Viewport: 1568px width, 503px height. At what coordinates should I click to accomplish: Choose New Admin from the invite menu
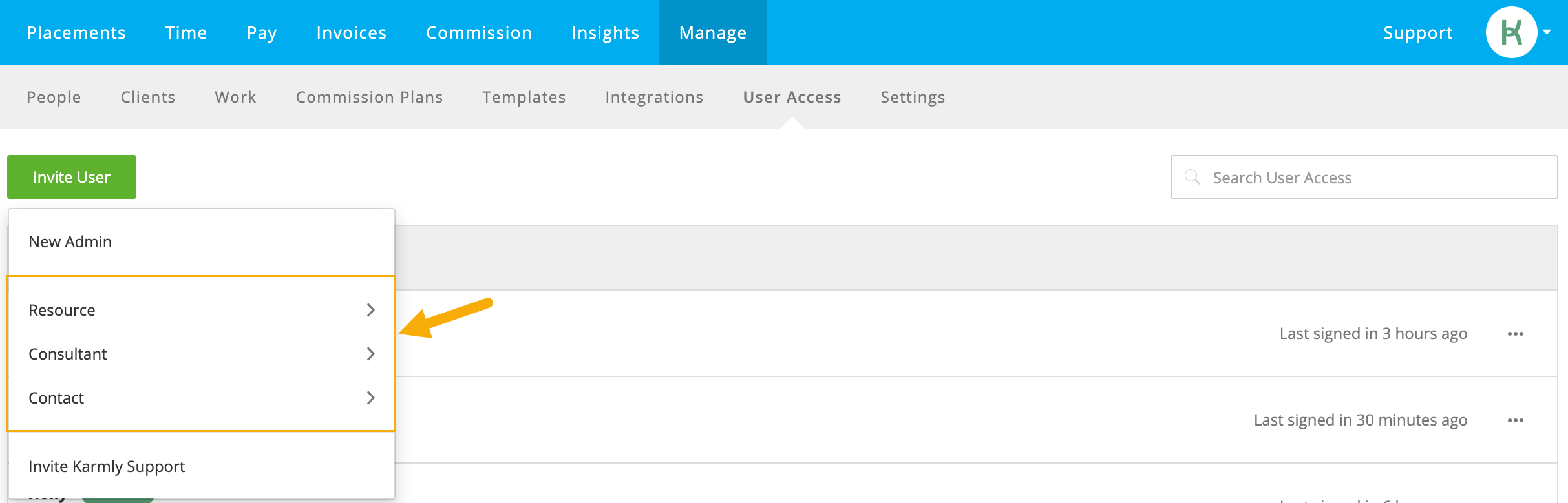tap(202, 241)
